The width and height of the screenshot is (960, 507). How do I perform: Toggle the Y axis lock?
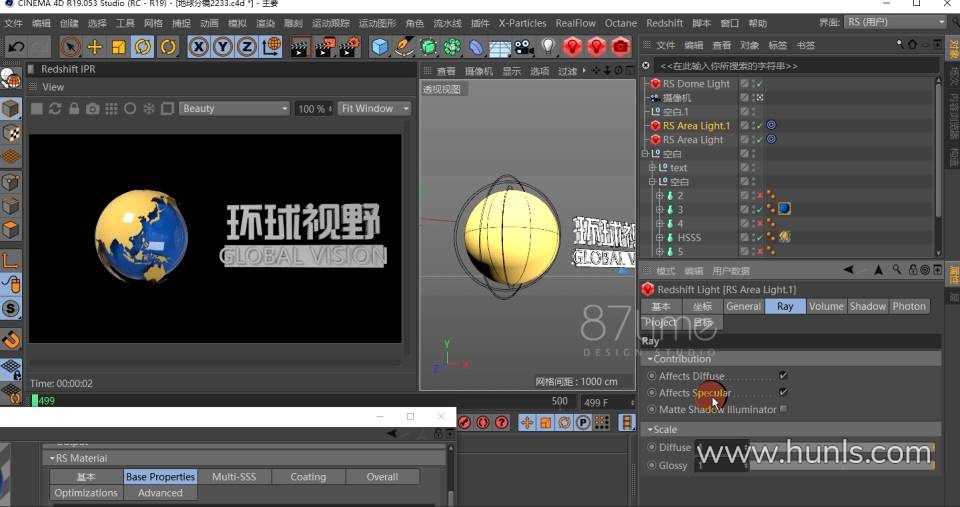[222, 47]
